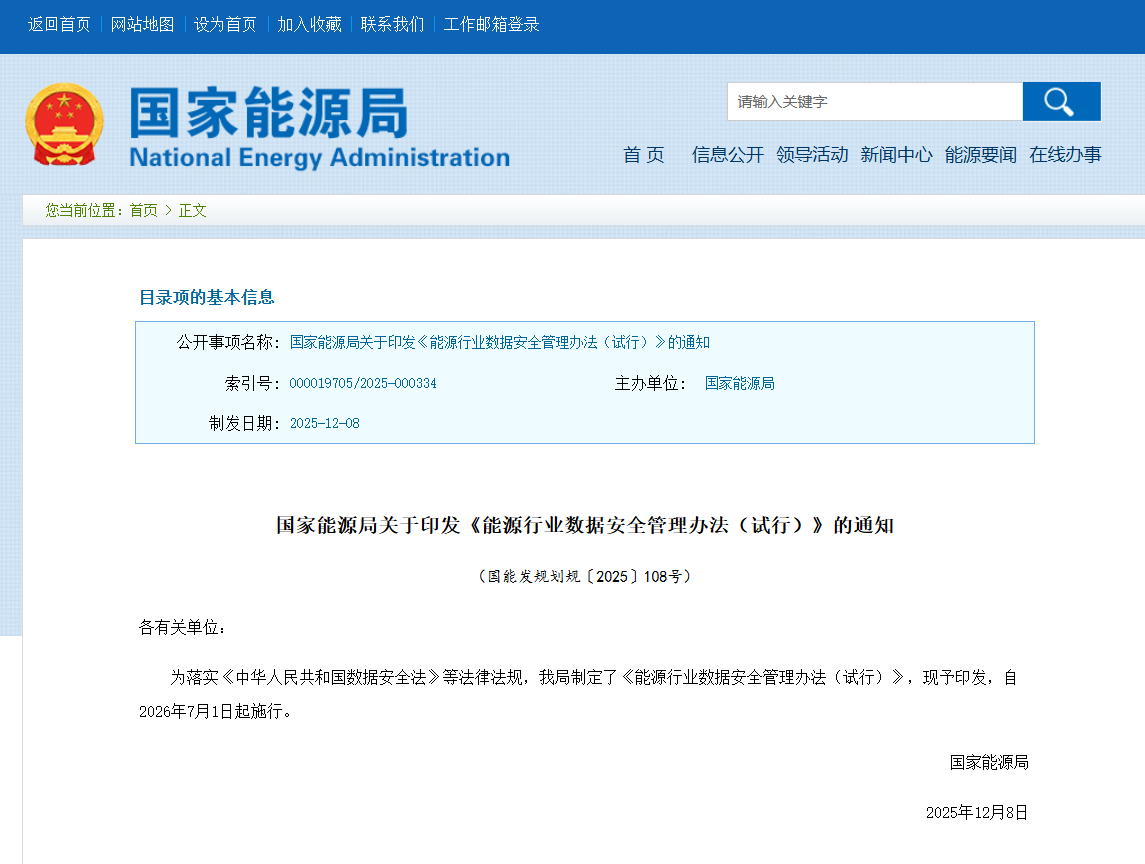Open 信息公开 navigation menu item
The image size is (1145, 864).
(x=727, y=155)
